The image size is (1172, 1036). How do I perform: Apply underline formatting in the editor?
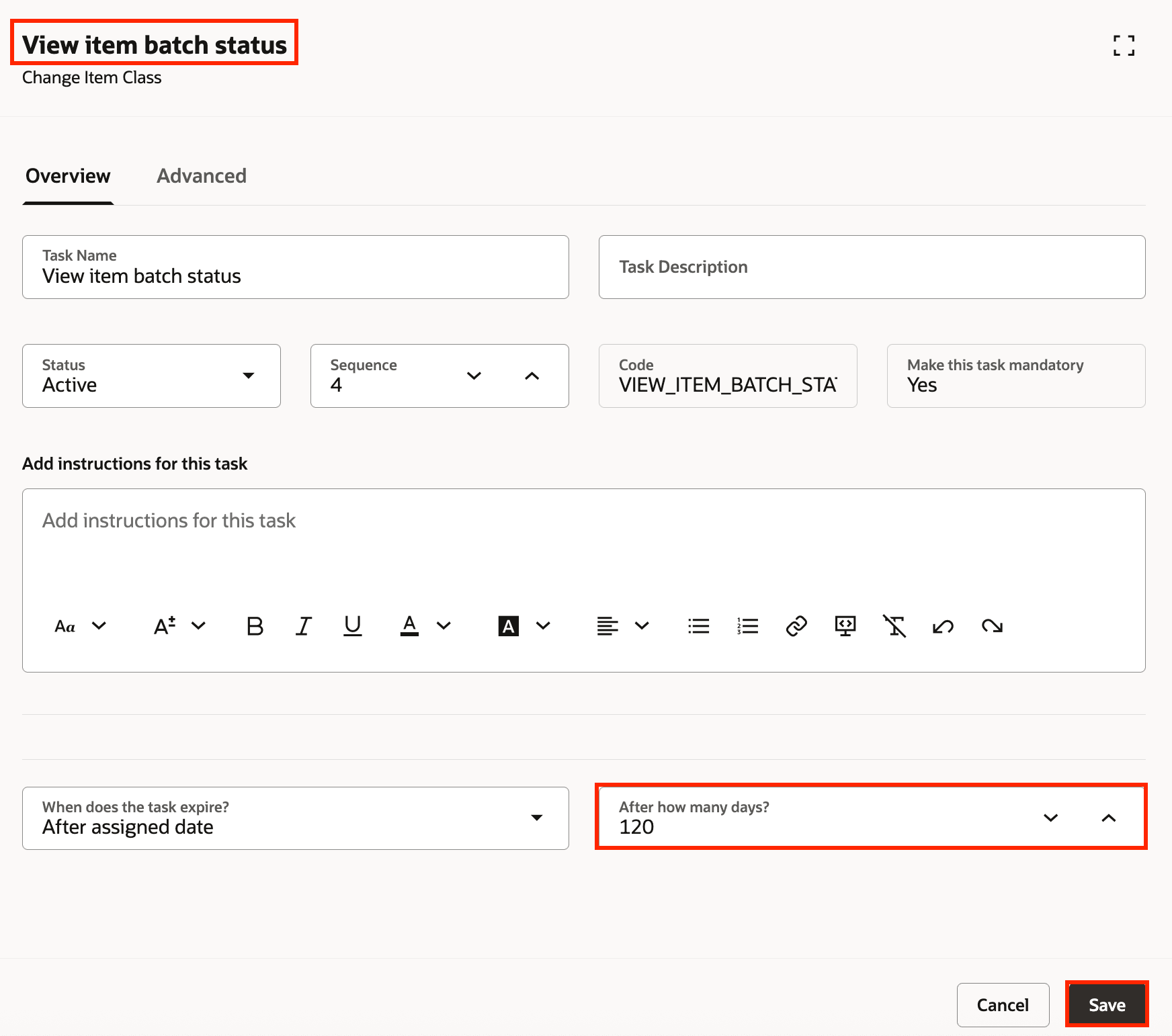tap(352, 625)
